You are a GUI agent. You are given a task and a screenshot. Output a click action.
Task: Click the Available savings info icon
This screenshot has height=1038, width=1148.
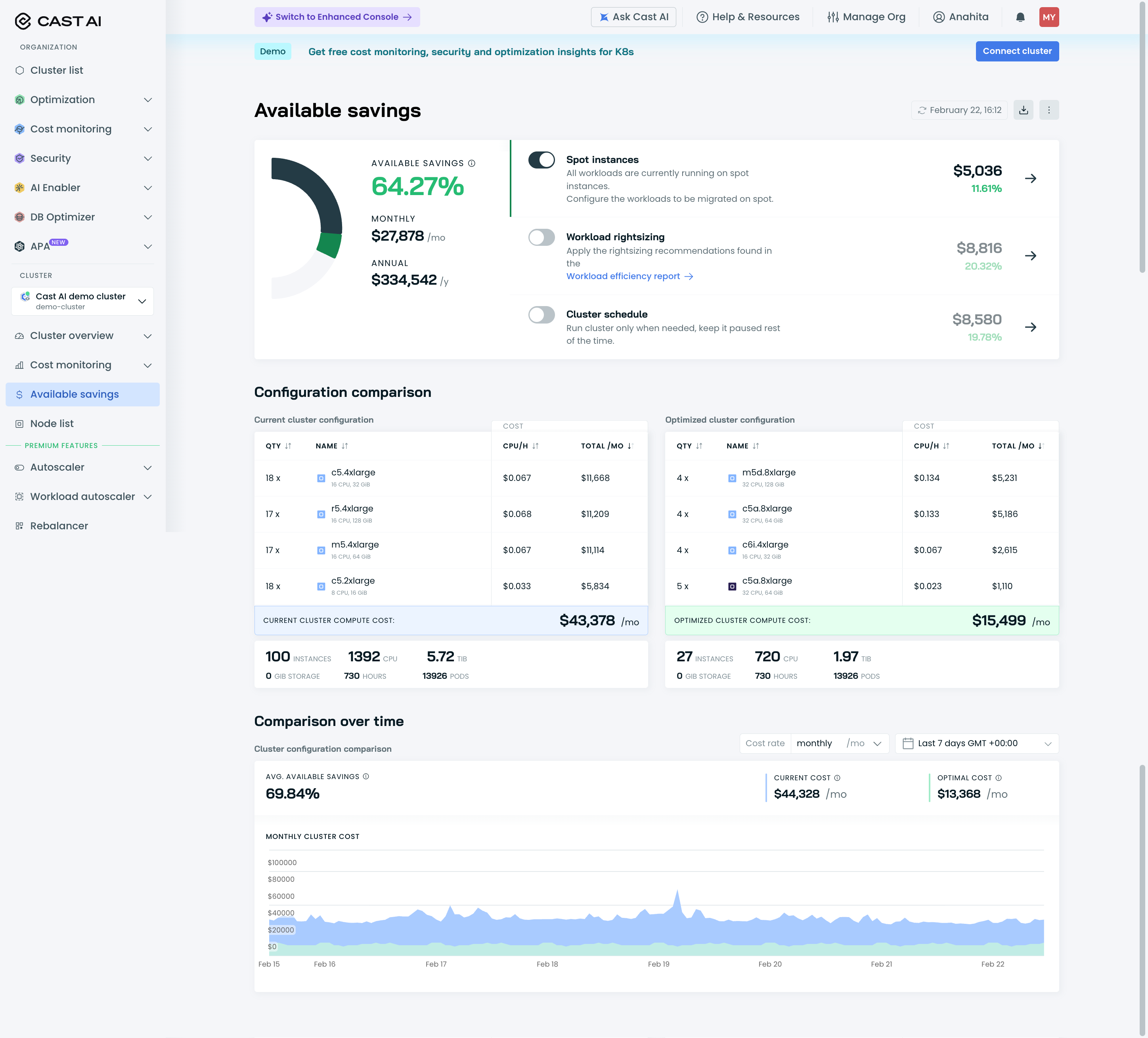click(471, 163)
